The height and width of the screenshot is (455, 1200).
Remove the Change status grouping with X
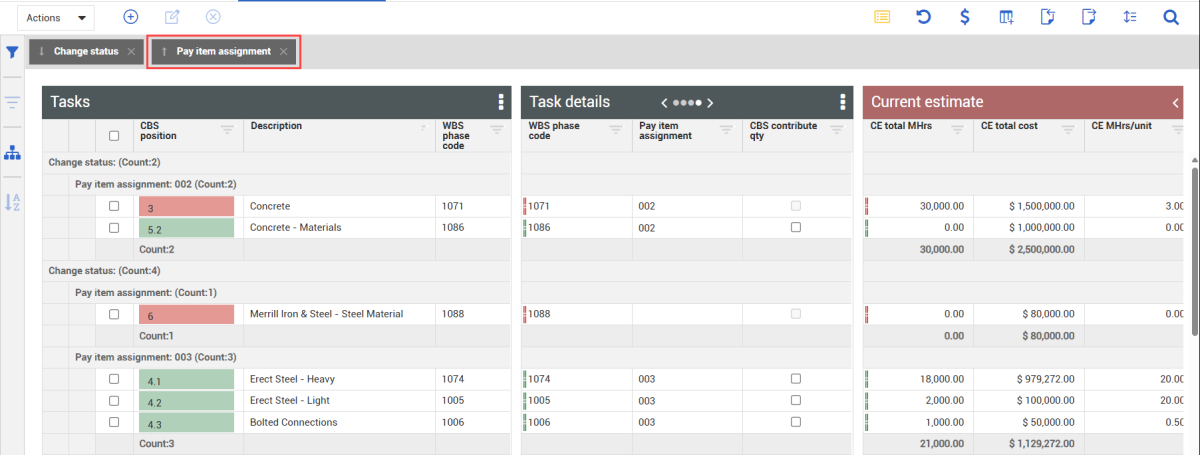(x=131, y=52)
